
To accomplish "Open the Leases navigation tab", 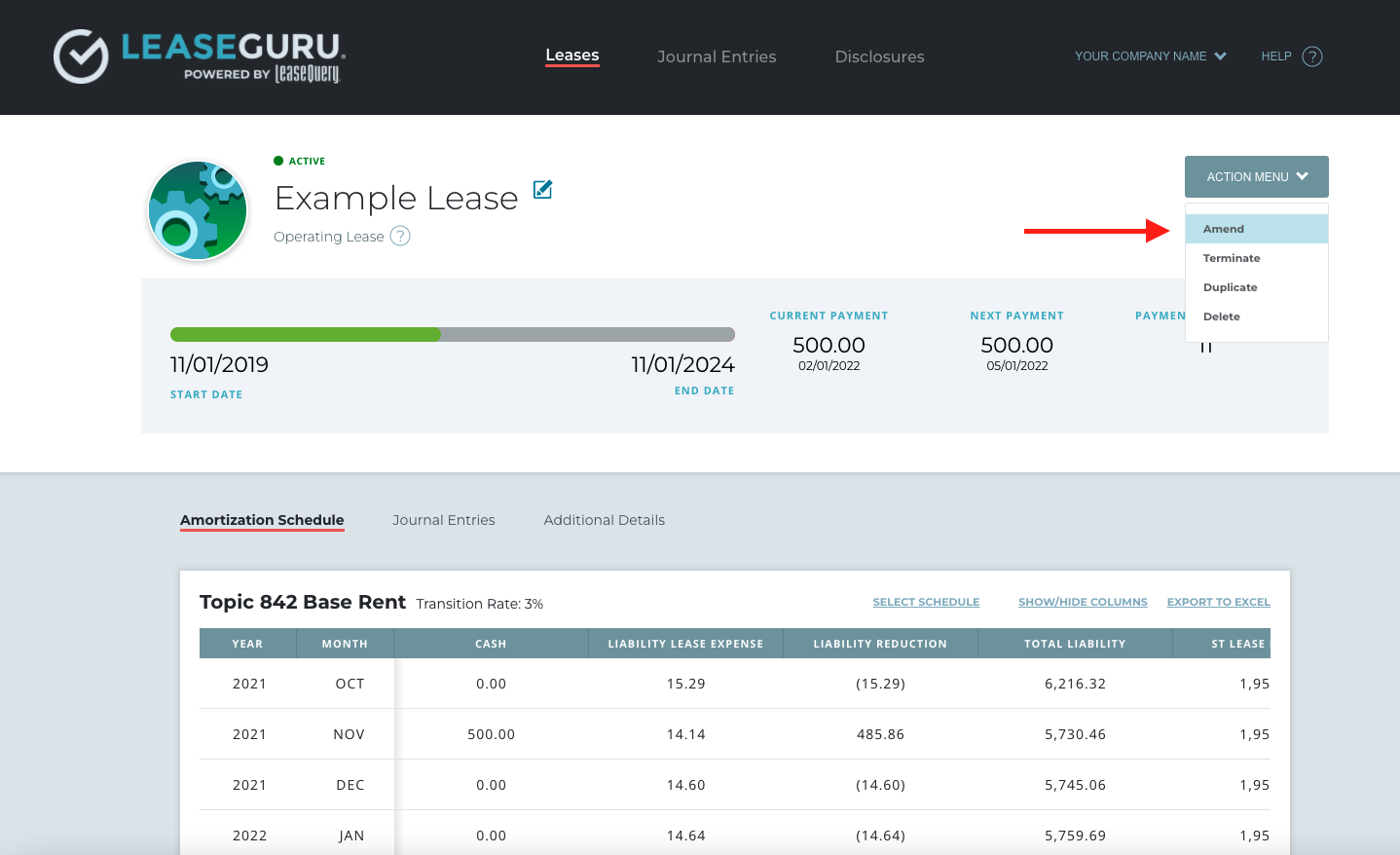I will (571, 56).
